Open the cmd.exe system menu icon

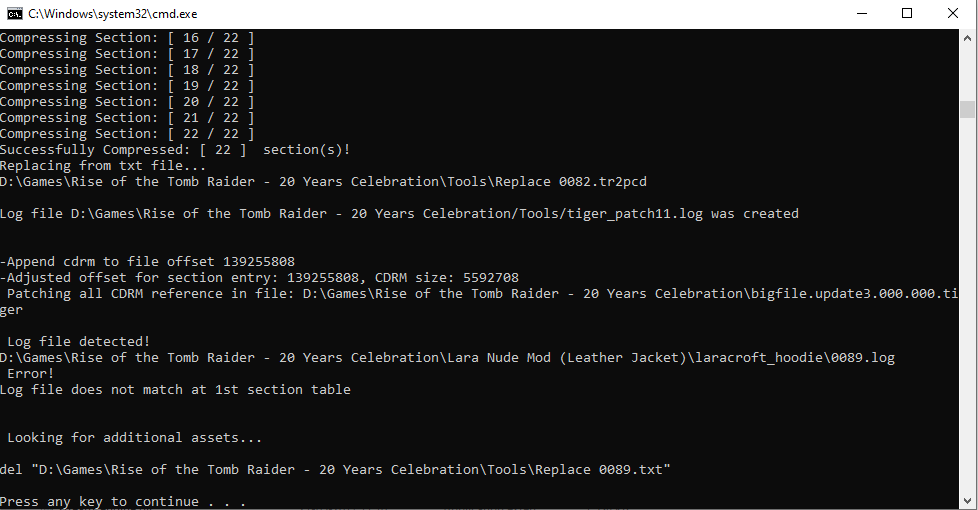(x=14, y=14)
